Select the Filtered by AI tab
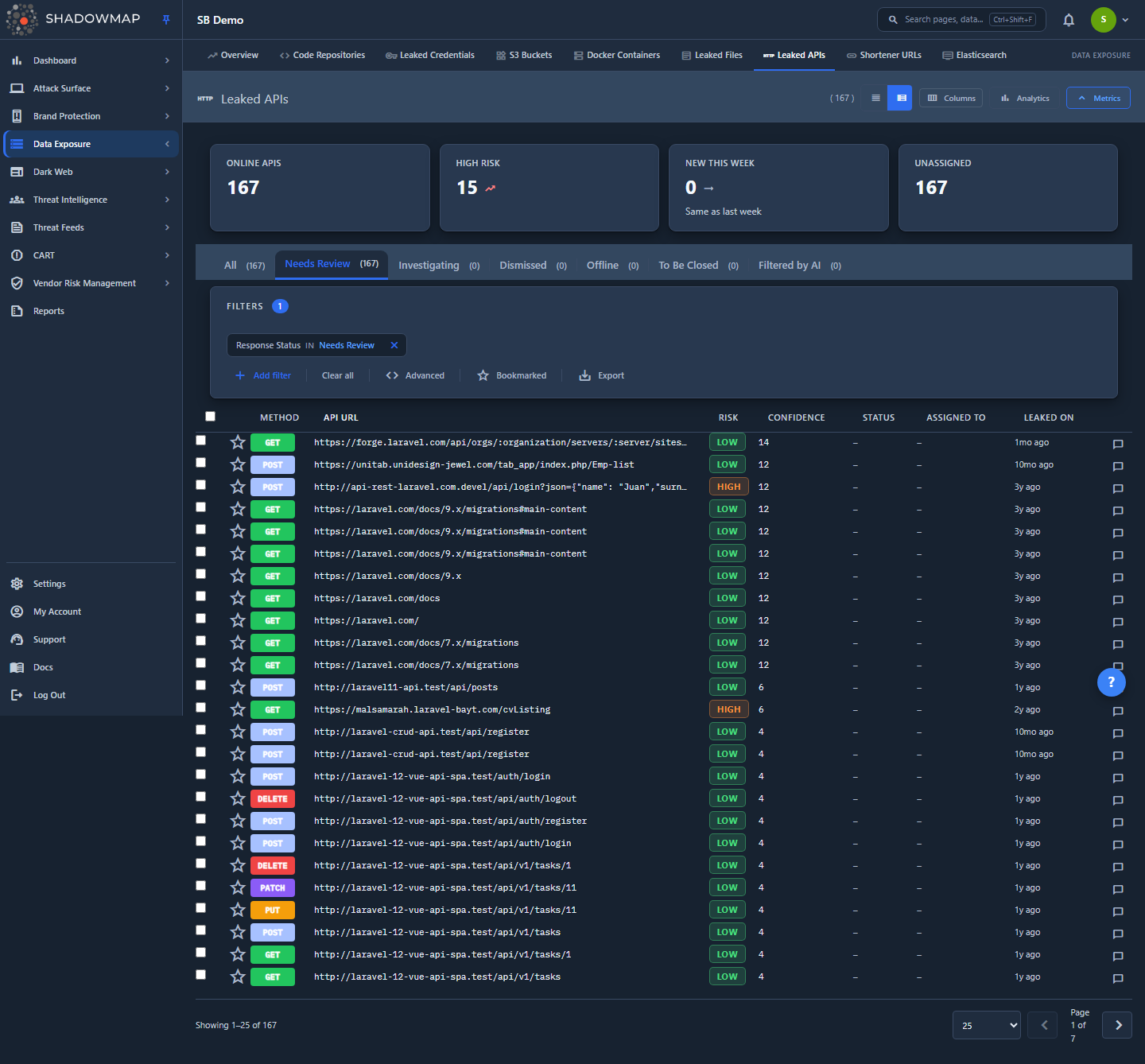 click(x=800, y=266)
